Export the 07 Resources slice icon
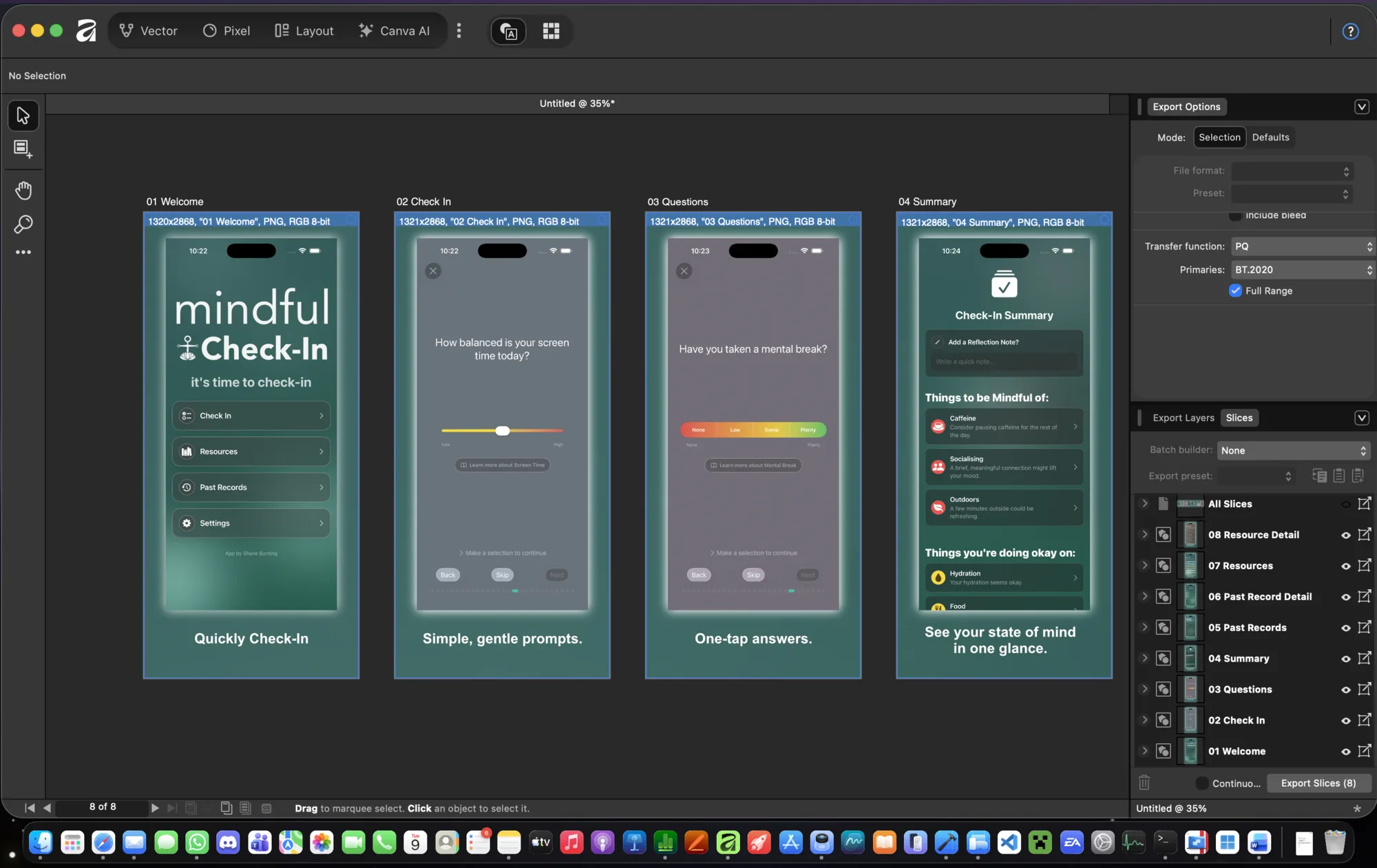This screenshot has height=868, width=1377. (1364, 566)
